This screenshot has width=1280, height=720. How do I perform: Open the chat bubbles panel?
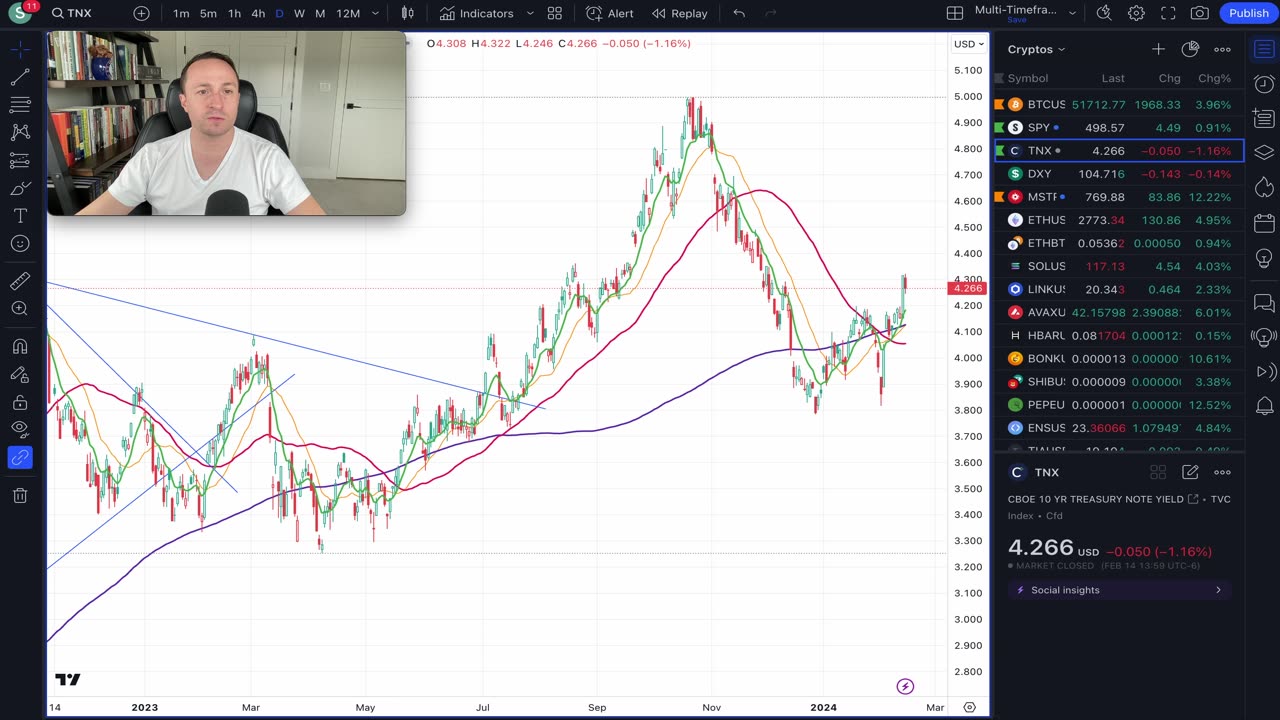click(x=1264, y=302)
